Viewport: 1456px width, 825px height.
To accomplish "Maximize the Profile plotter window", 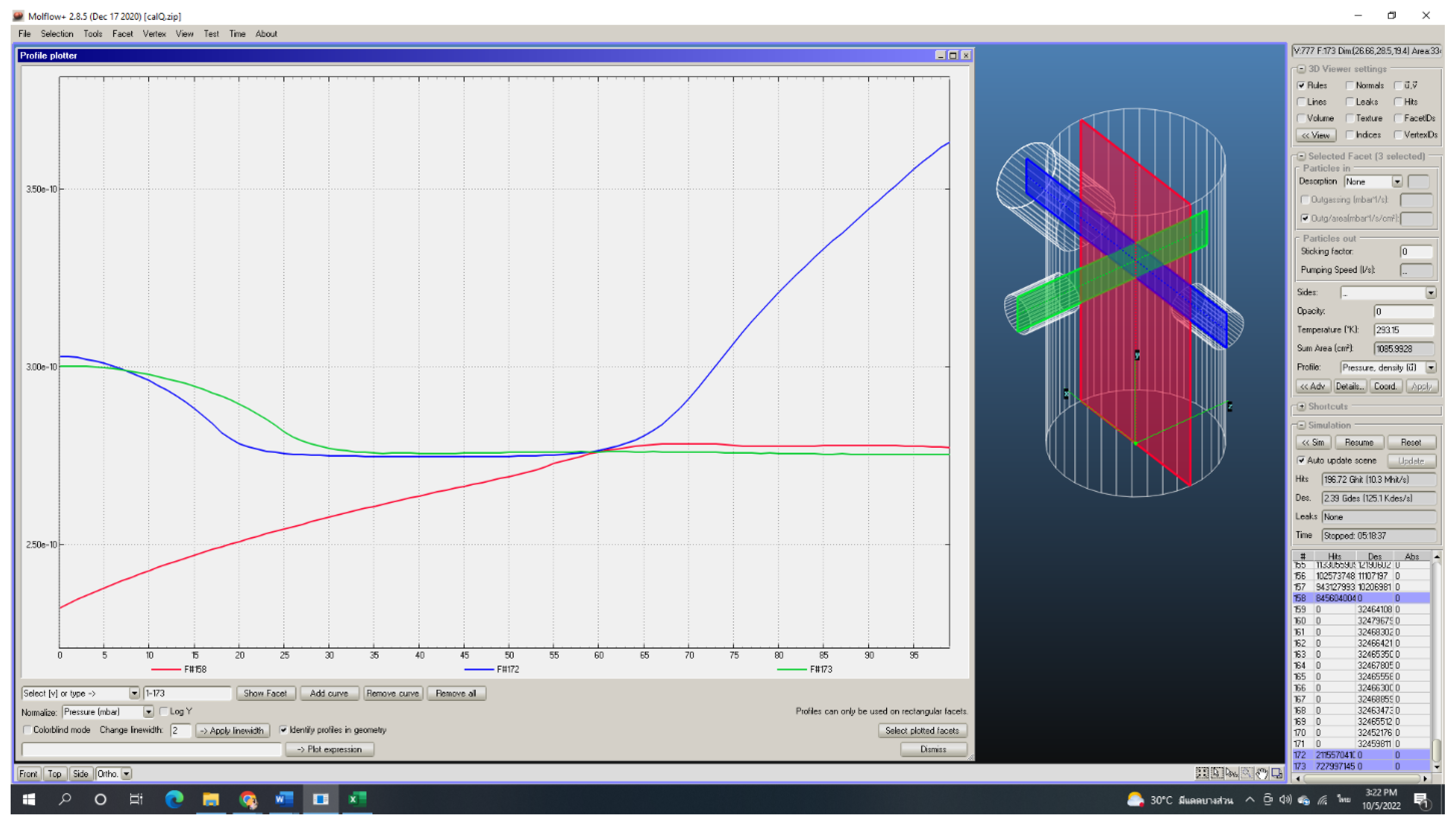I will pos(953,56).
